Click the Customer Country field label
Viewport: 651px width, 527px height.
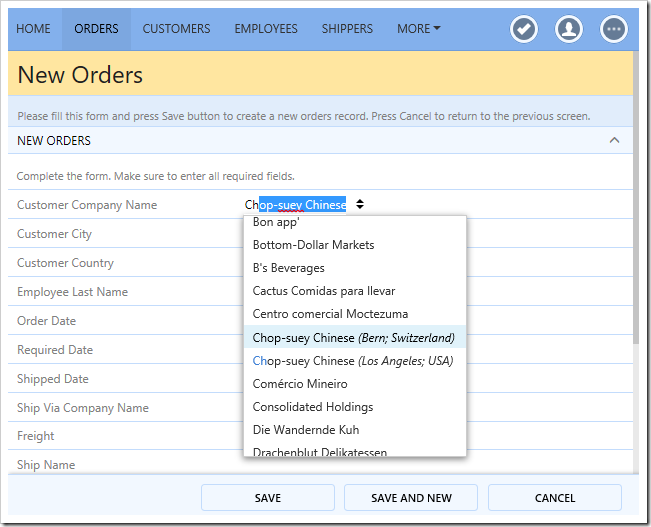pos(65,263)
